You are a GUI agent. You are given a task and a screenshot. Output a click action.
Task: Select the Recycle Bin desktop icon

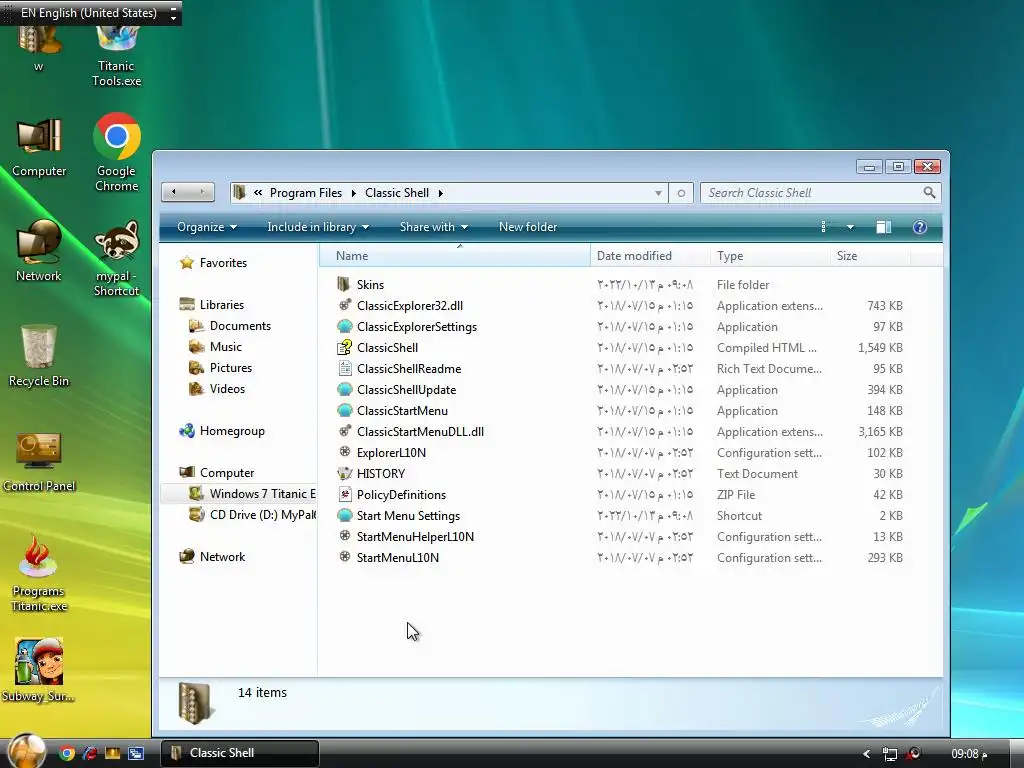39,346
